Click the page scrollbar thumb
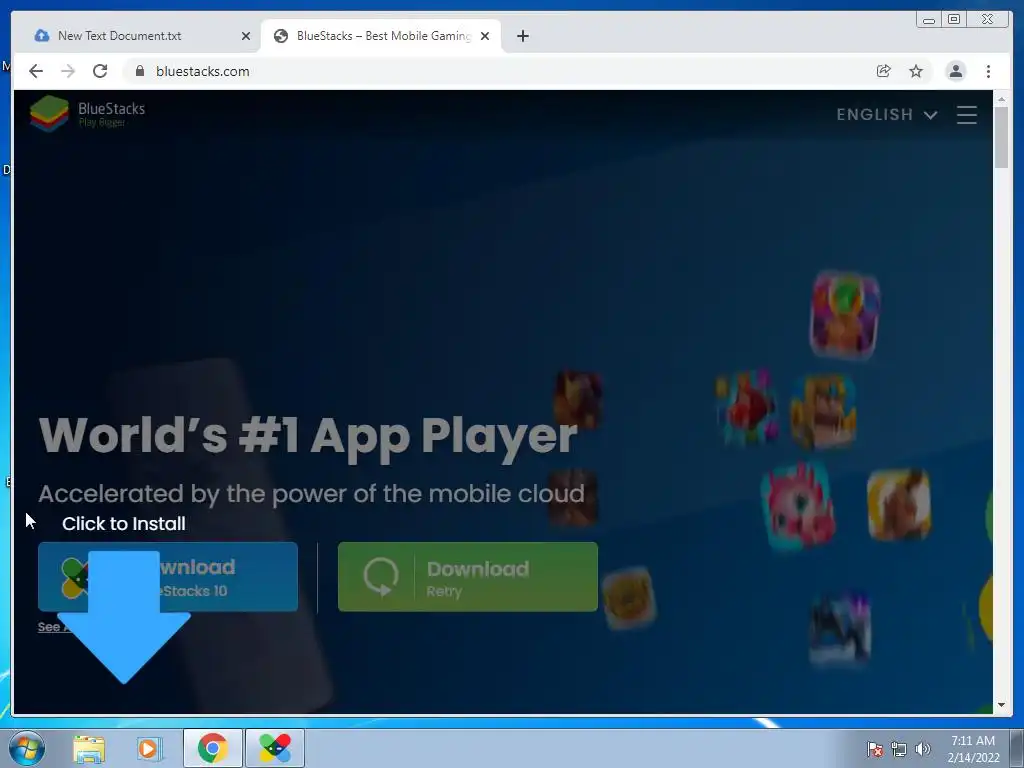This screenshot has width=1024, height=768. click(x=1001, y=137)
